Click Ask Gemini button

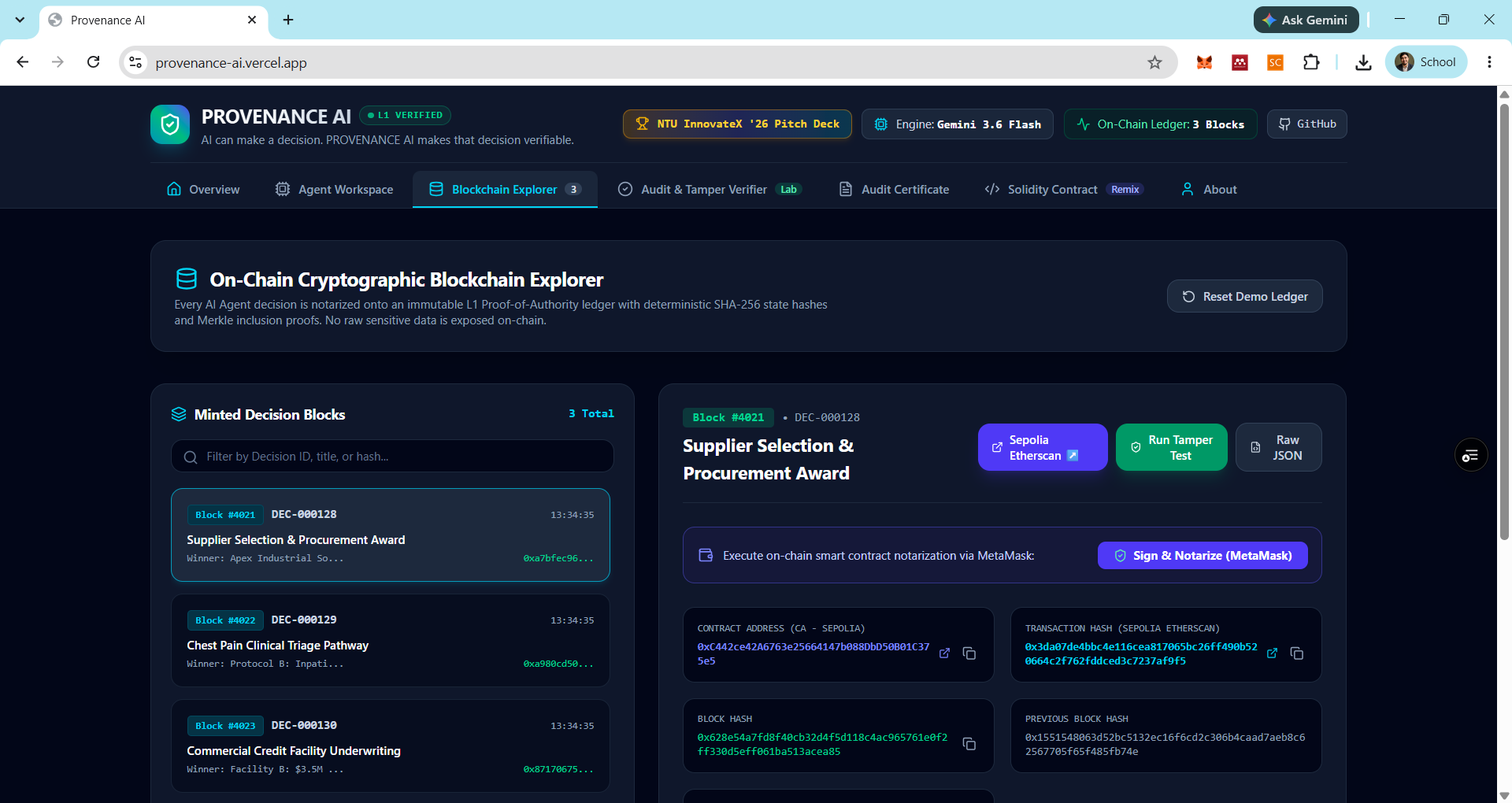point(1306,20)
